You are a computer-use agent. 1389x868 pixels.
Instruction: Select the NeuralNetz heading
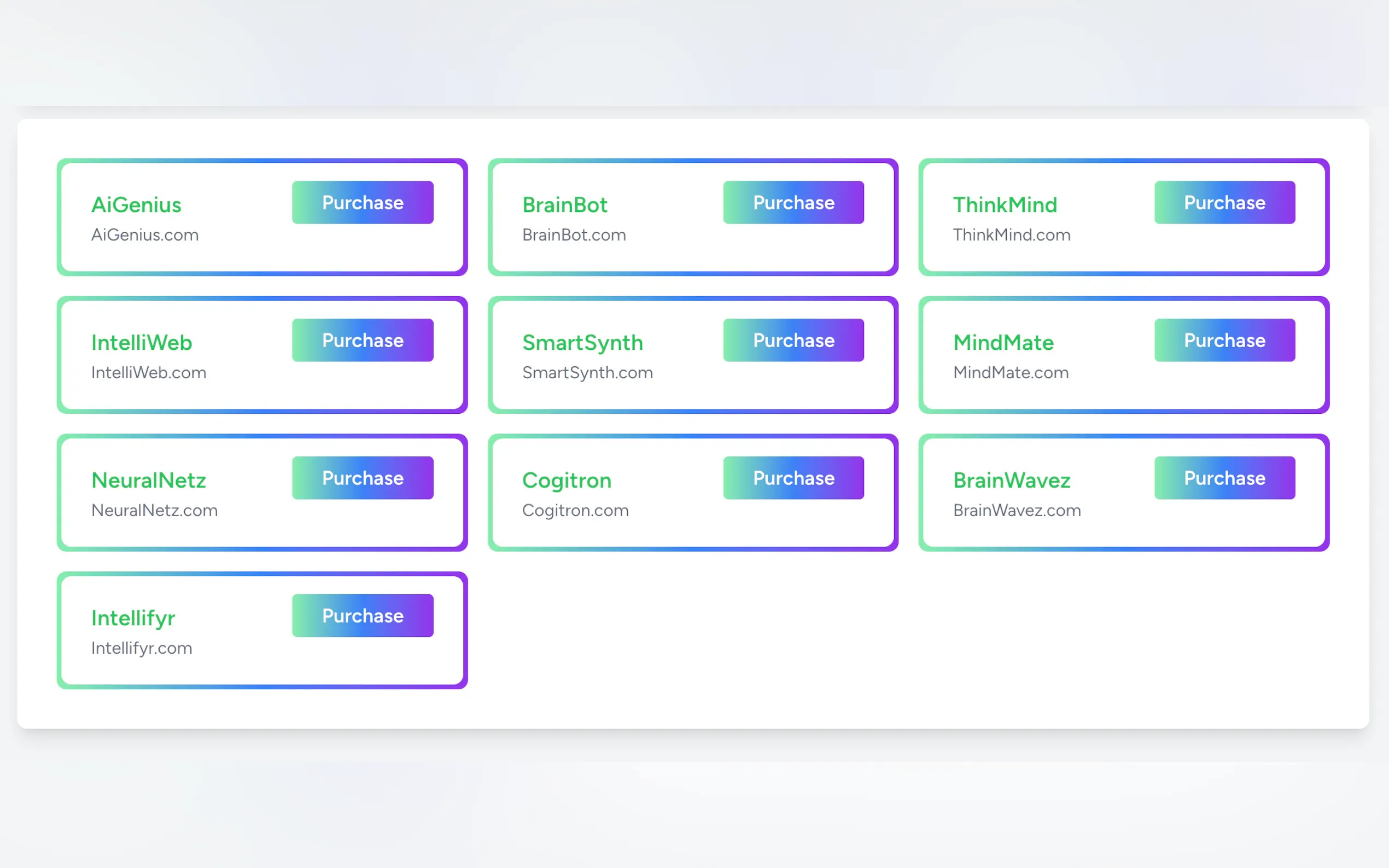[149, 480]
